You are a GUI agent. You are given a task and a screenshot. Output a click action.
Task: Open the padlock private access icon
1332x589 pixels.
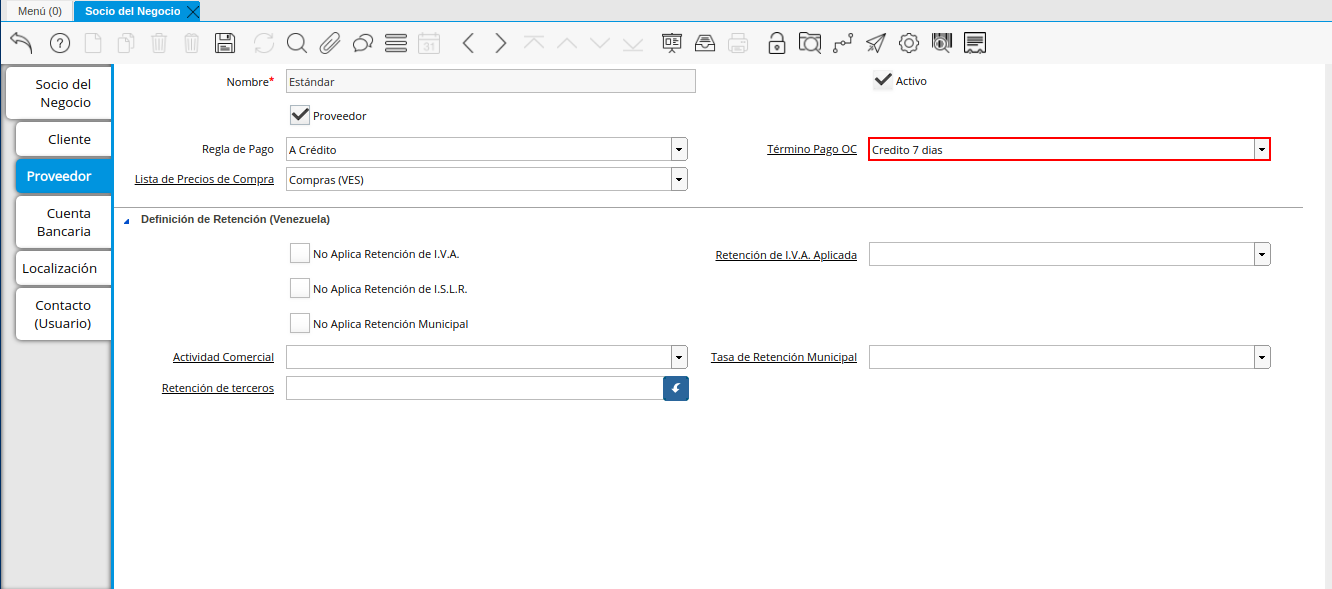pos(776,43)
